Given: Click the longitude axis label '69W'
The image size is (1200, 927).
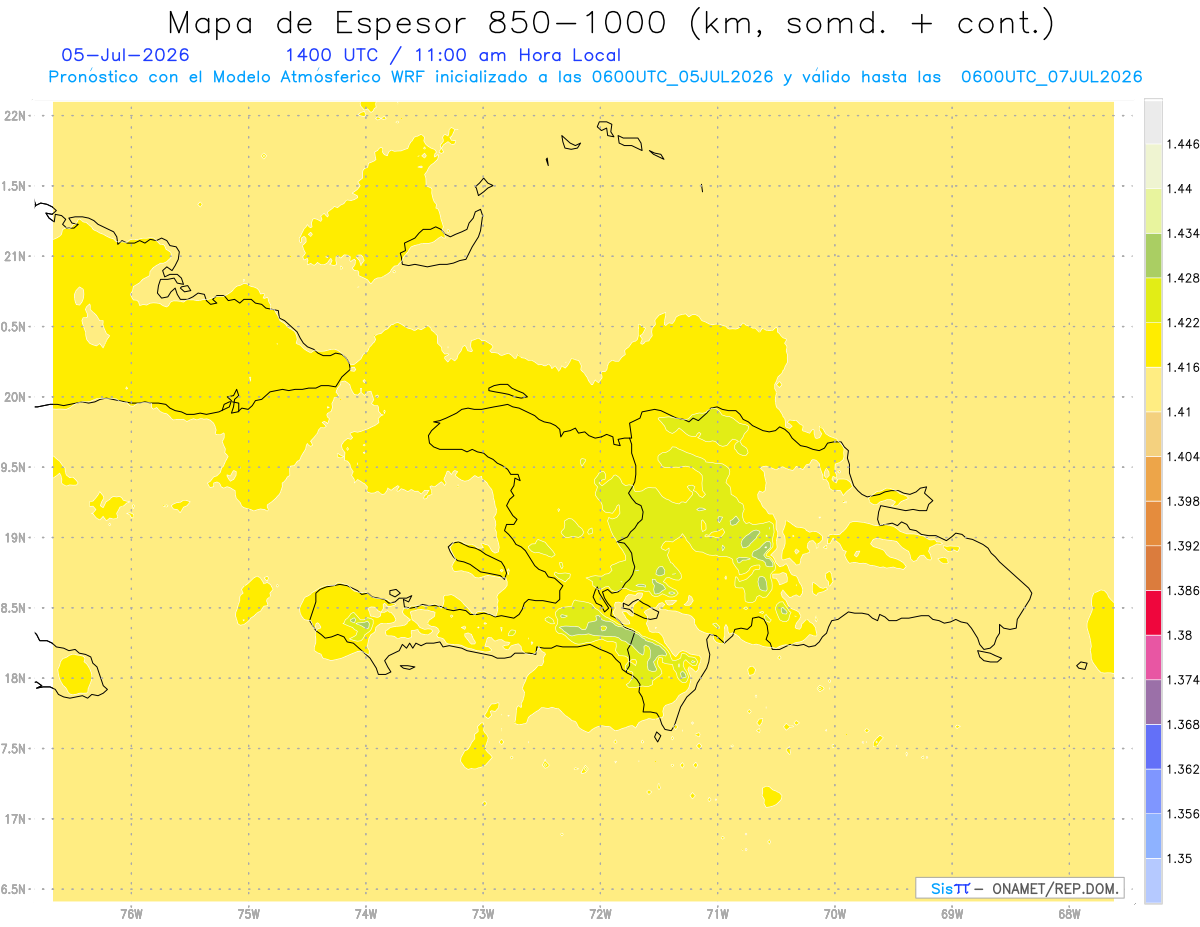Looking at the screenshot, I should (x=952, y=914).
